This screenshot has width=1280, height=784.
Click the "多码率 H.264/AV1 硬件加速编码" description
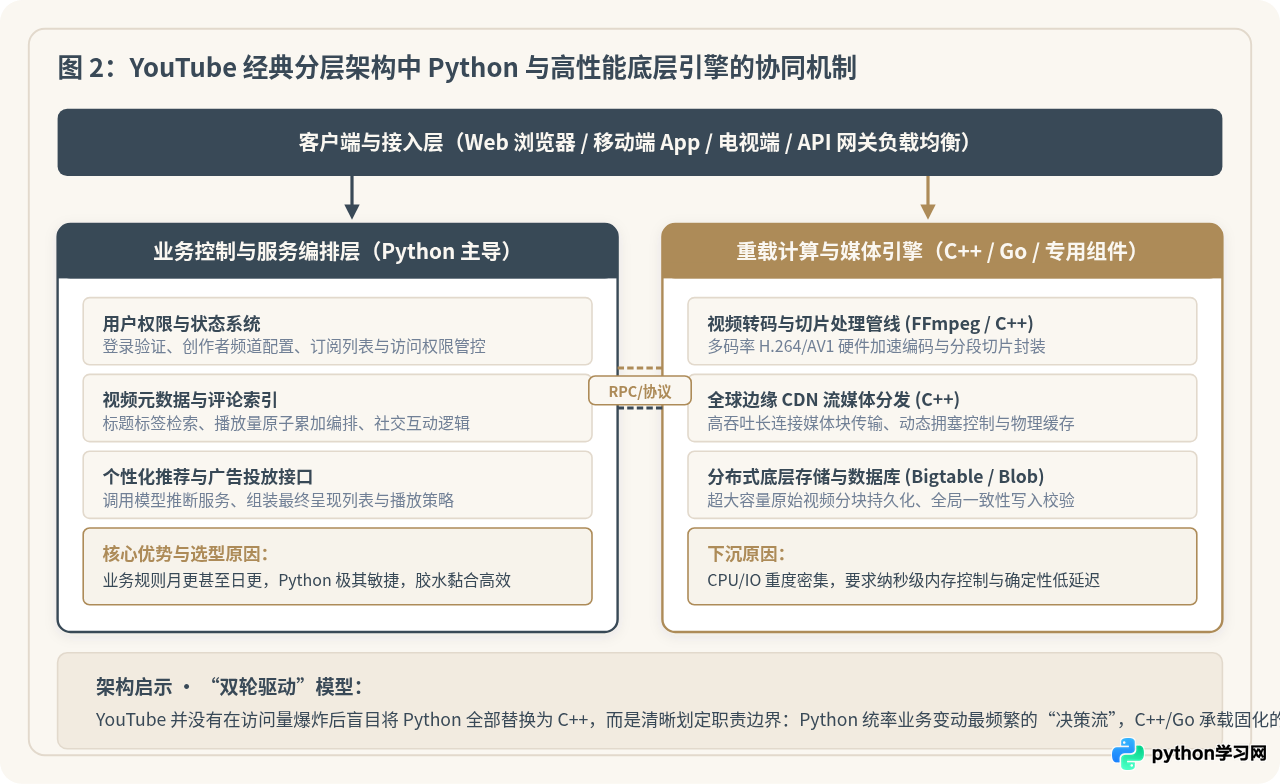(876, 347)
